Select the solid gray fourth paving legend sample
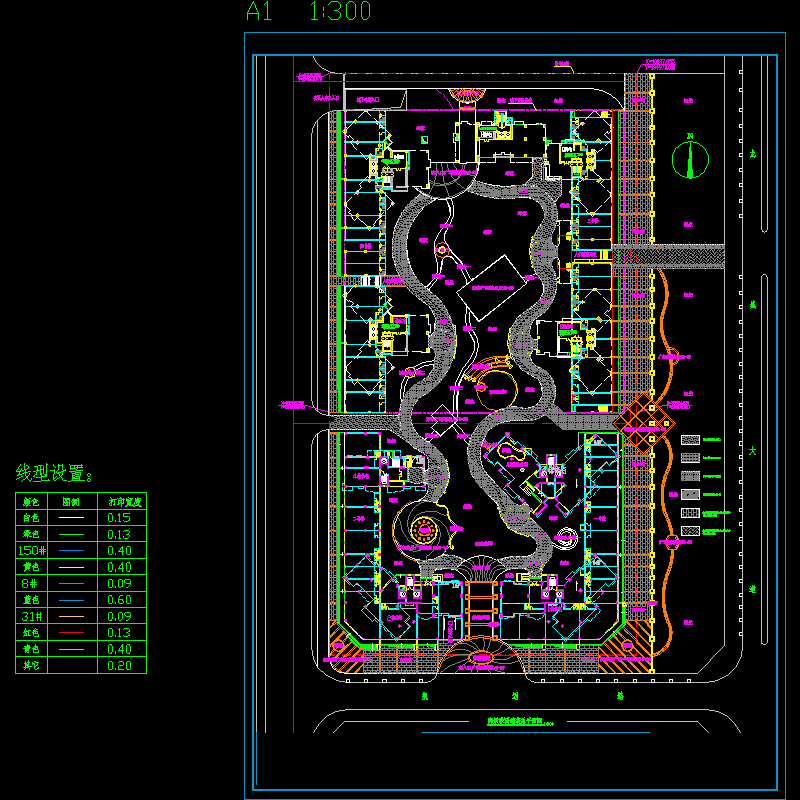The height and width of the screenshot is (800, 800). pos(690,494)
